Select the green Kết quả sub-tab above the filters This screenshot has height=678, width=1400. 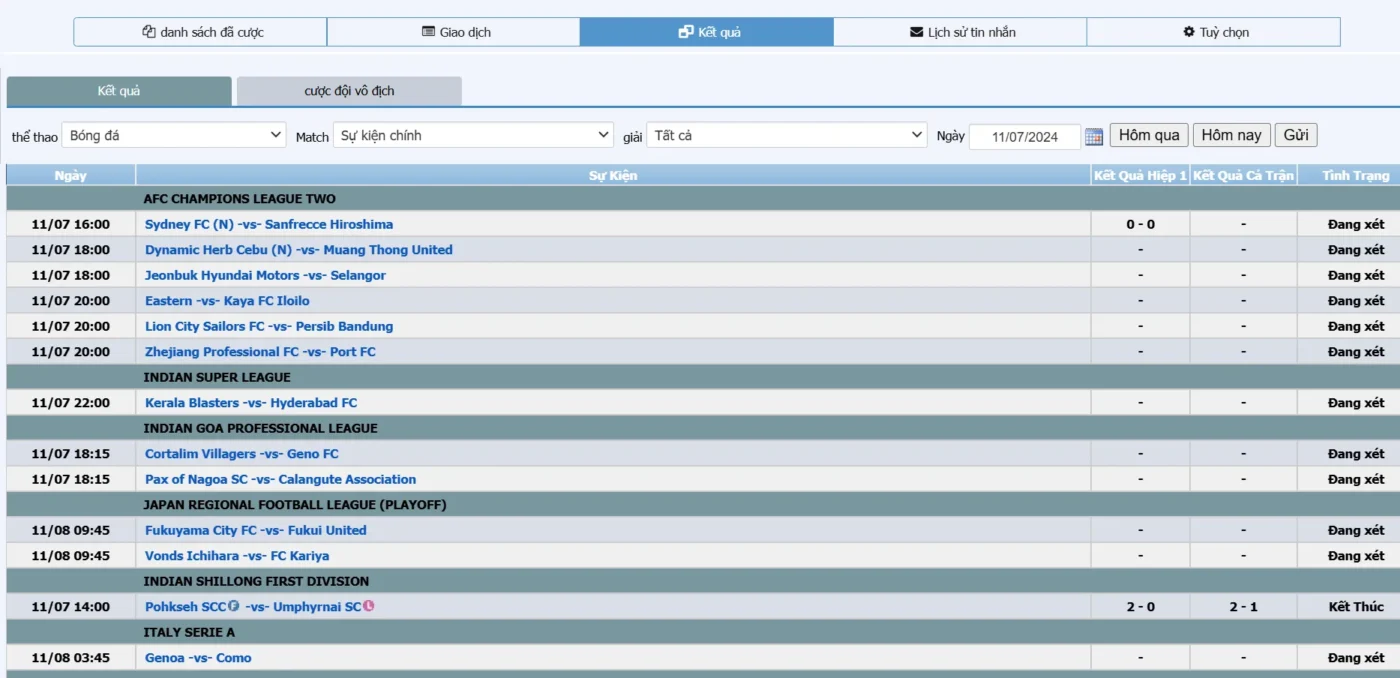point(119,91)
